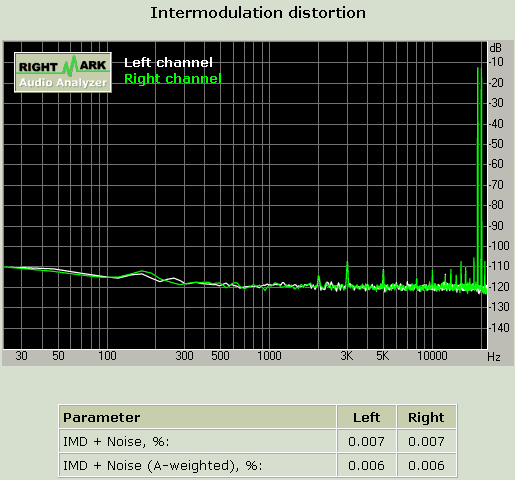Screen dimensions: 515x480
Task: Click the tall green peak near 19 kHz
Action: [479, 177]
